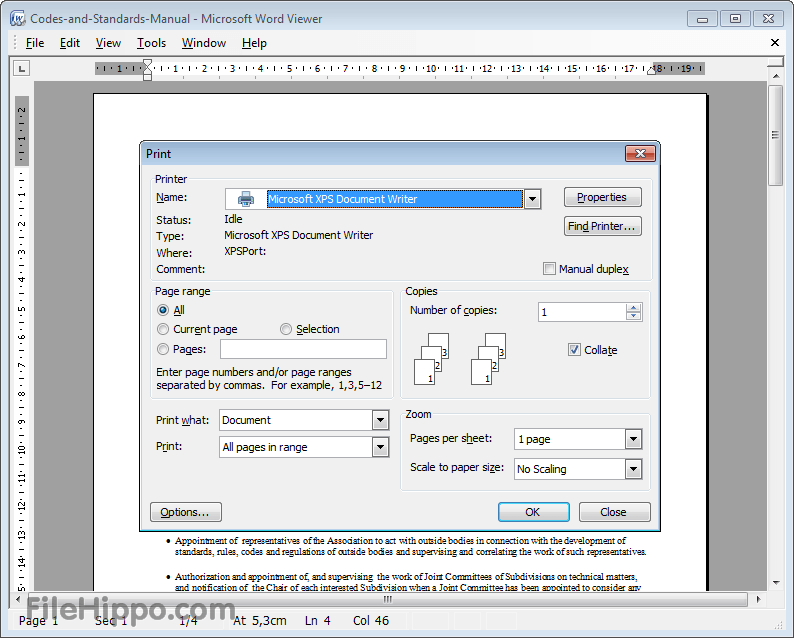Select the Current page radio button
This screenshot has height=638, width=794.
[x=163, y=329]
